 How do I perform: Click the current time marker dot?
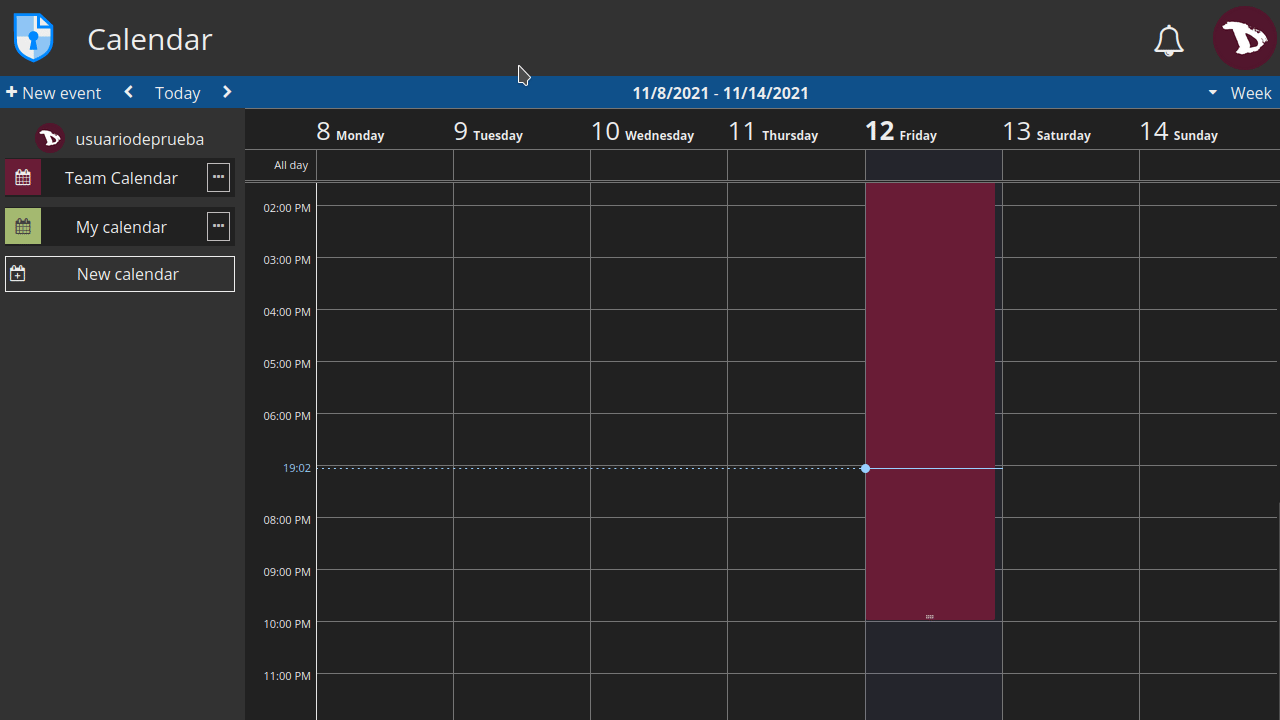coord(865,468)
